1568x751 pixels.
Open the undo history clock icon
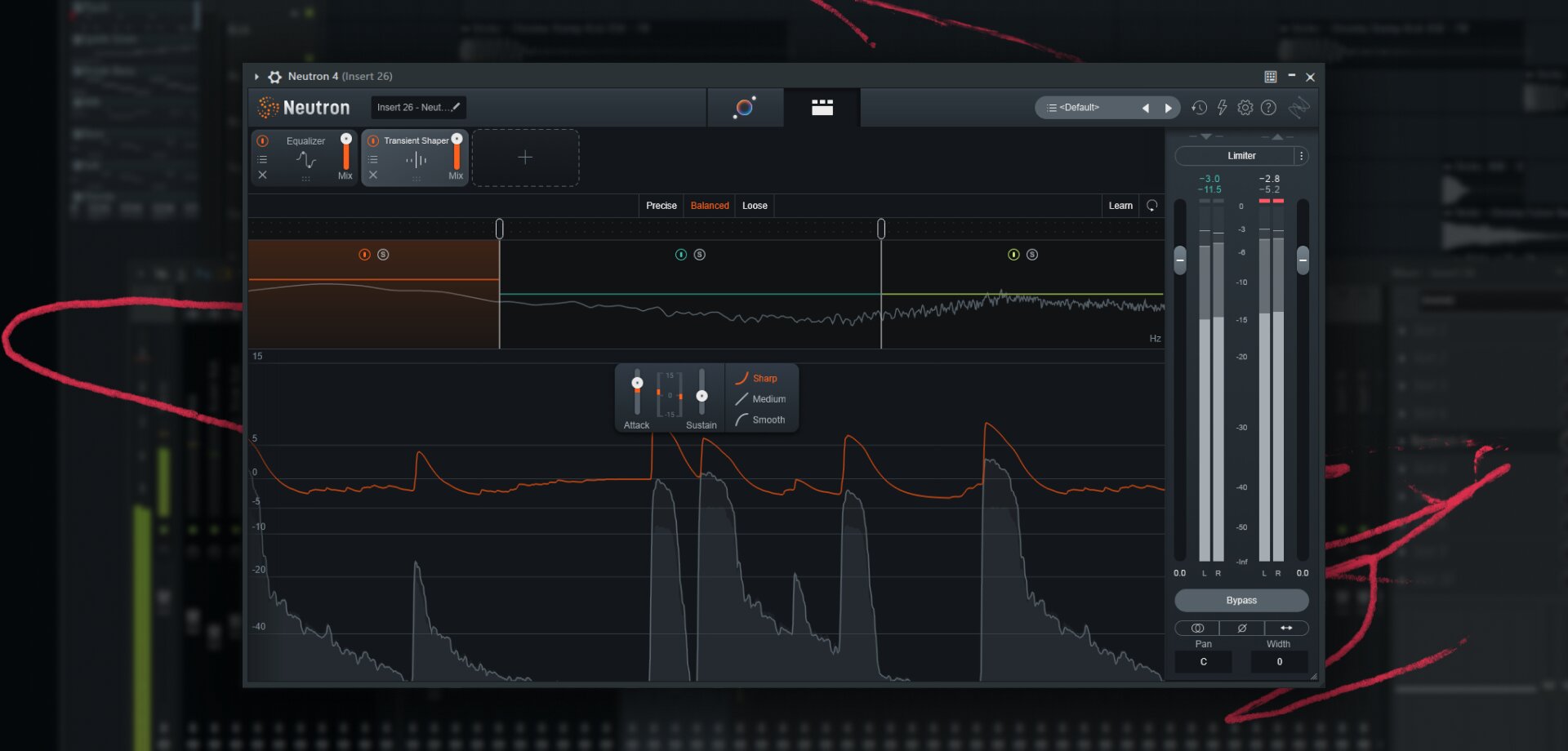(1199, 108)
